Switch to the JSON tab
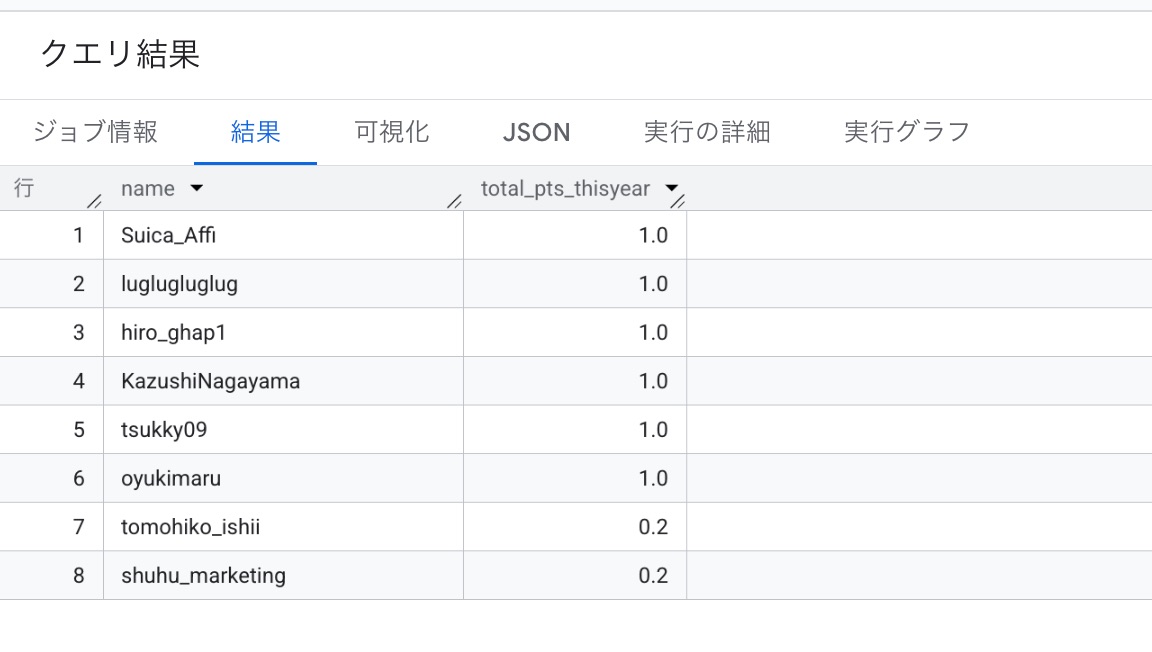 [x=536, y=132]
